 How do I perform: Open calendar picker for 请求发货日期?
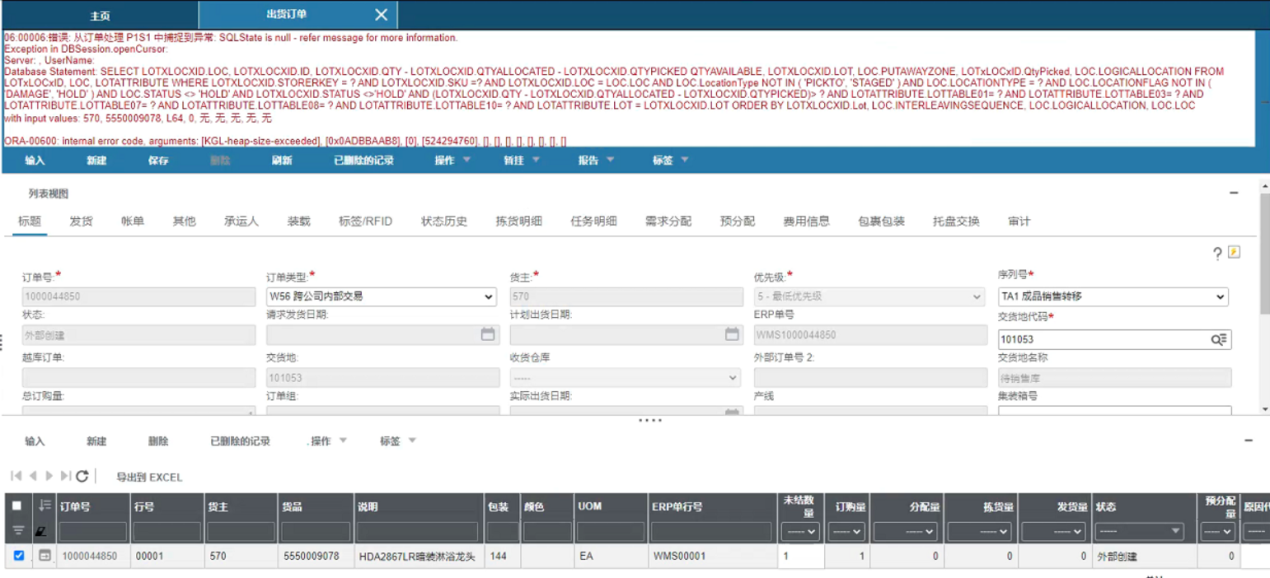[x=488, y=335]
